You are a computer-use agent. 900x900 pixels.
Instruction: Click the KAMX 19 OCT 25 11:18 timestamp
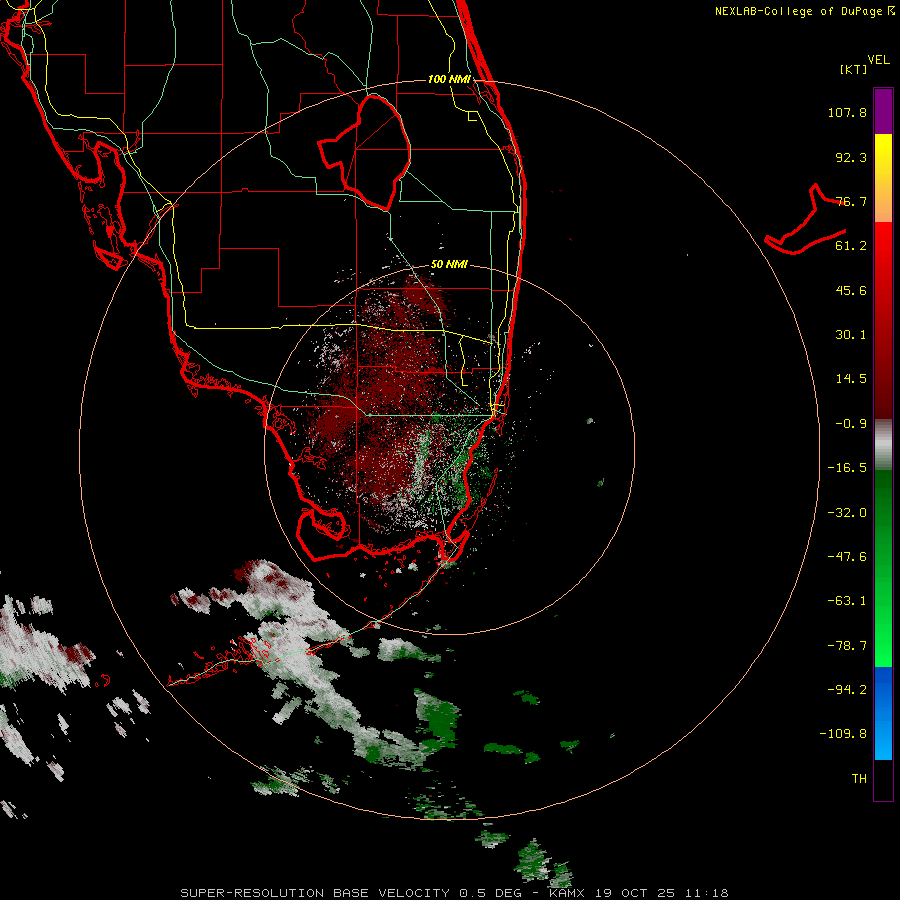pos(638,893)
